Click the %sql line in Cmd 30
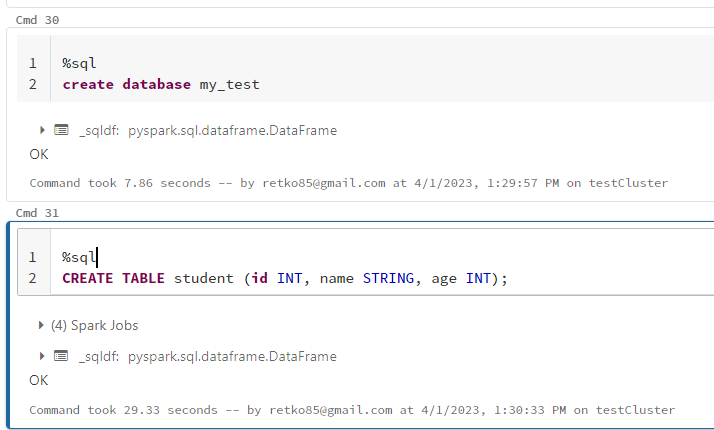 click(x=79, y=63)
